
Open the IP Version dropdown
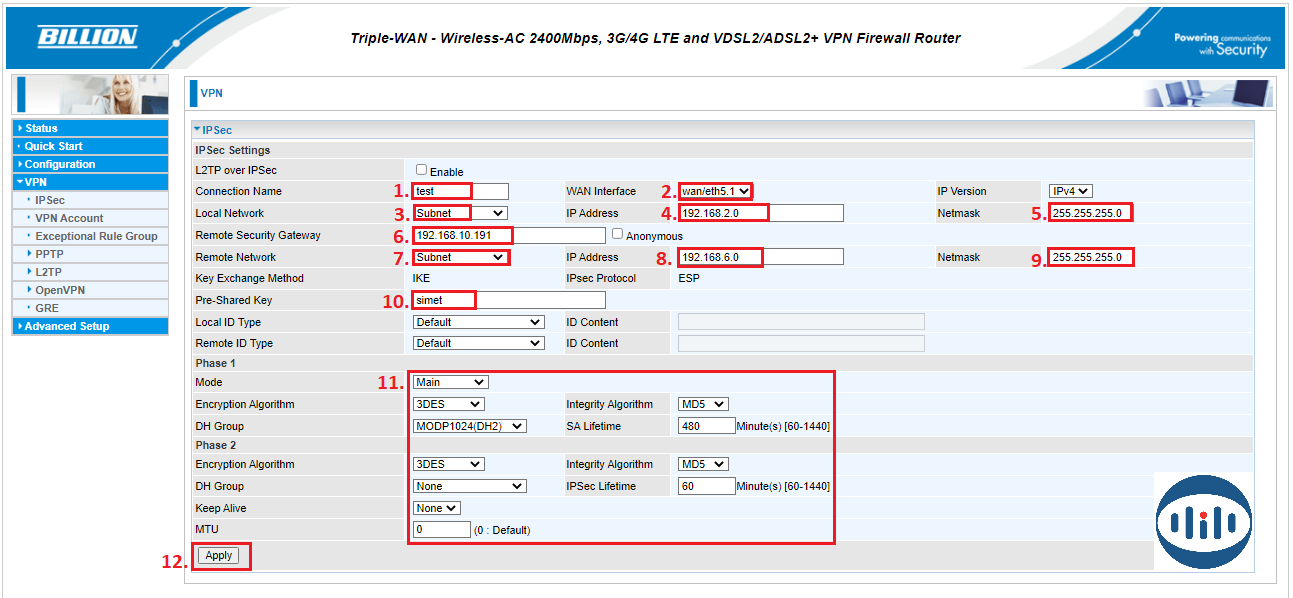(1070, 191)
